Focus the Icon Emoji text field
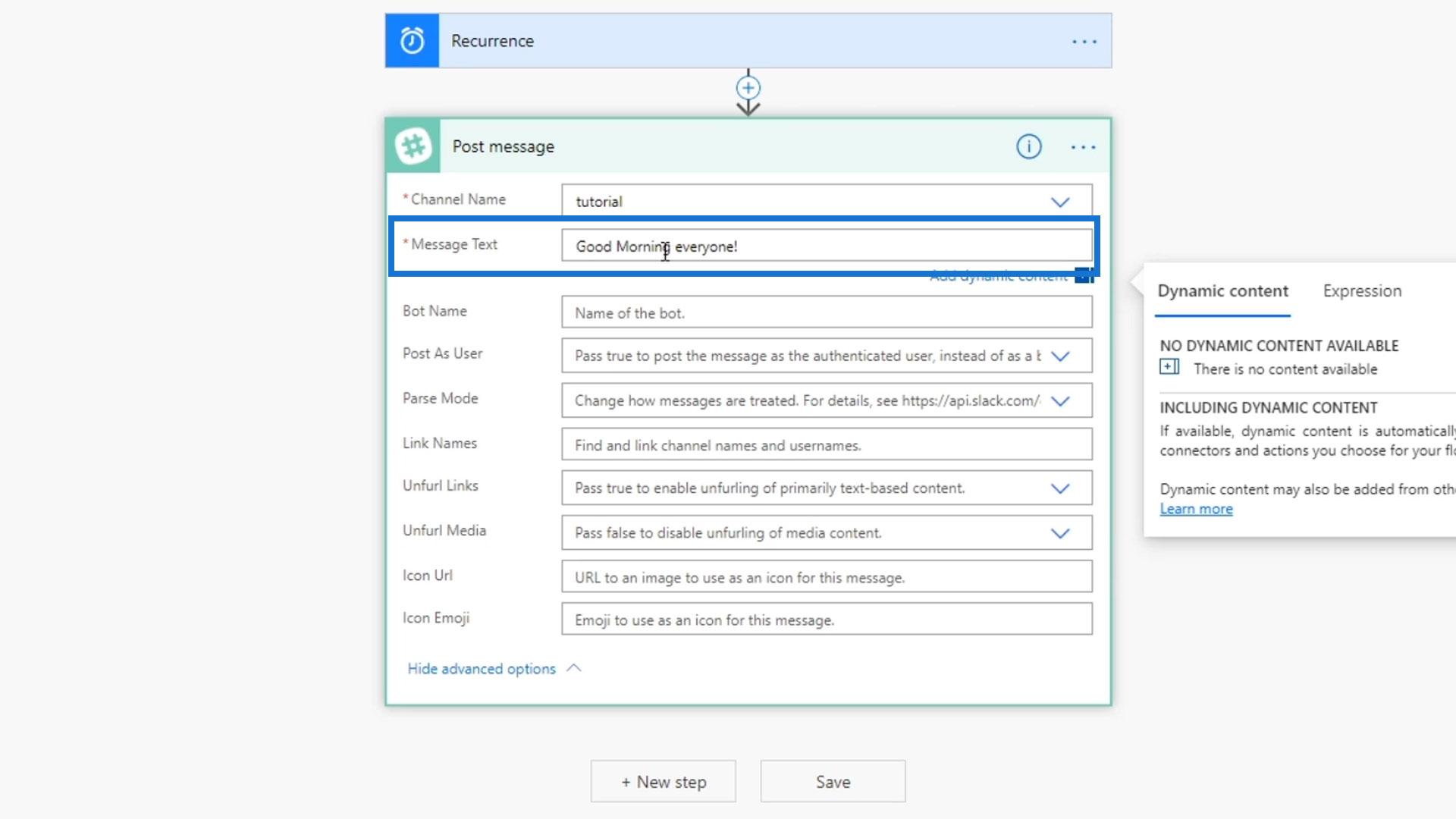 click(827, 620)
